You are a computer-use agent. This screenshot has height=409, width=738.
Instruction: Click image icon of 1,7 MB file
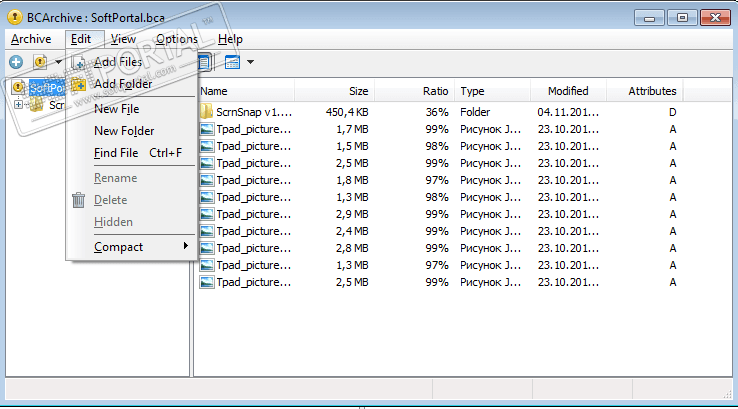[x=207, y=129]
